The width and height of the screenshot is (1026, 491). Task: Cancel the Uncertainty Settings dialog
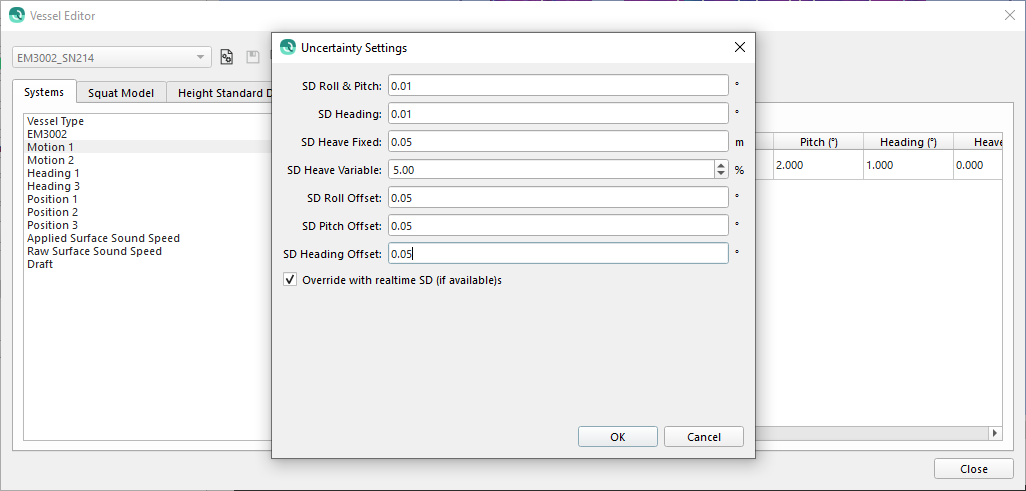(x=704, y=437)
